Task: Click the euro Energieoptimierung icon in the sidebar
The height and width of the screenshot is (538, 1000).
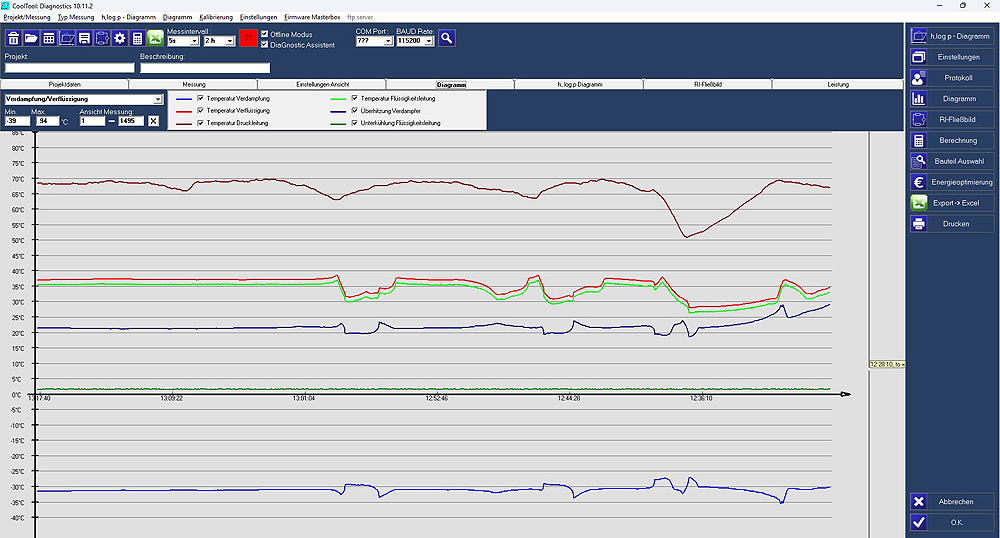Action: (918, 182)
